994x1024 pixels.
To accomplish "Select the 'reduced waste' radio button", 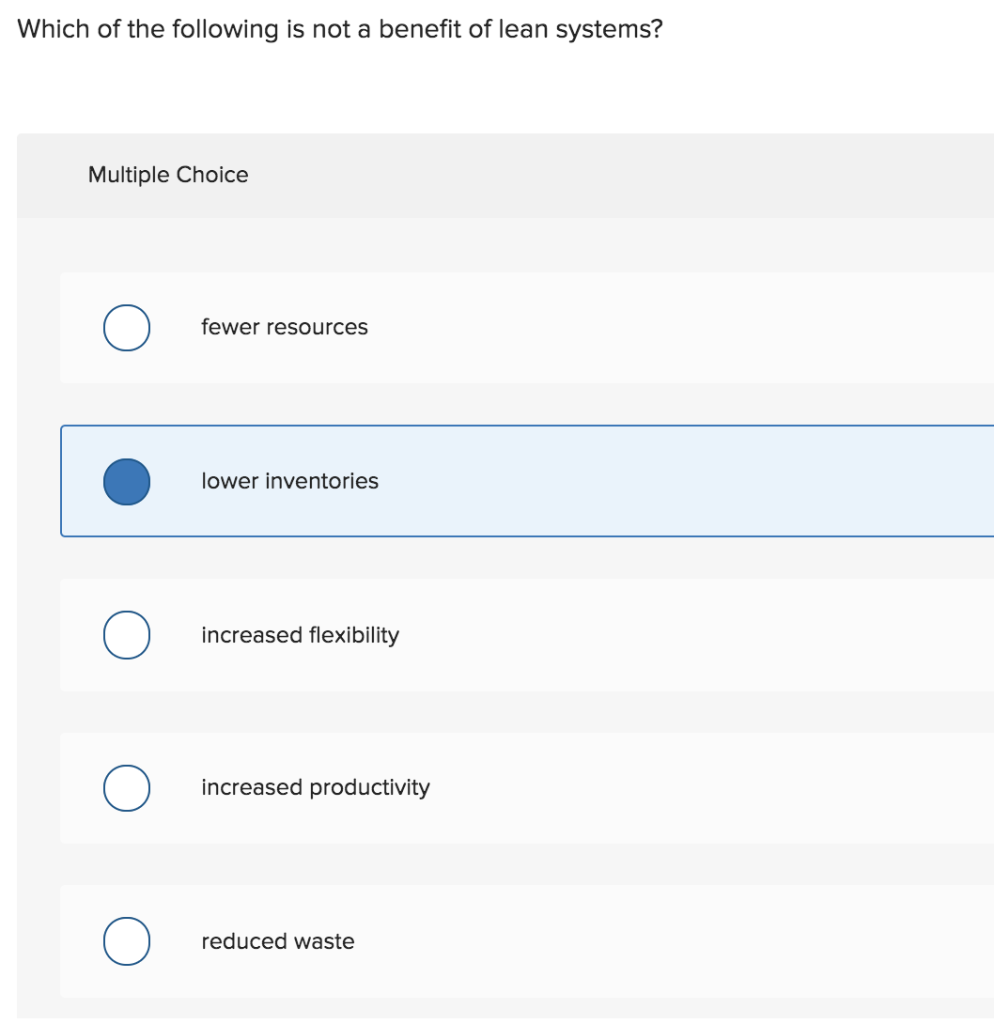I will pos(126,941).
